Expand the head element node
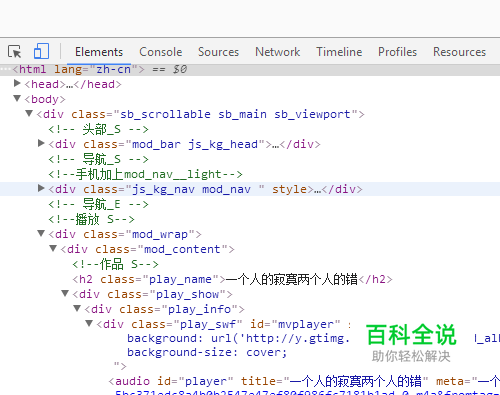This screenshot has width=500, height=395. 17,83
